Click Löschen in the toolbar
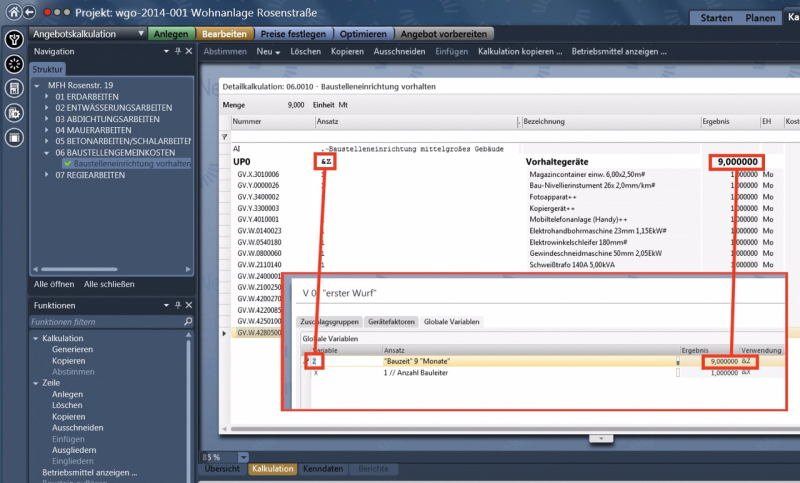The width and height of the screenshot is (800, 483). (306, 52)
